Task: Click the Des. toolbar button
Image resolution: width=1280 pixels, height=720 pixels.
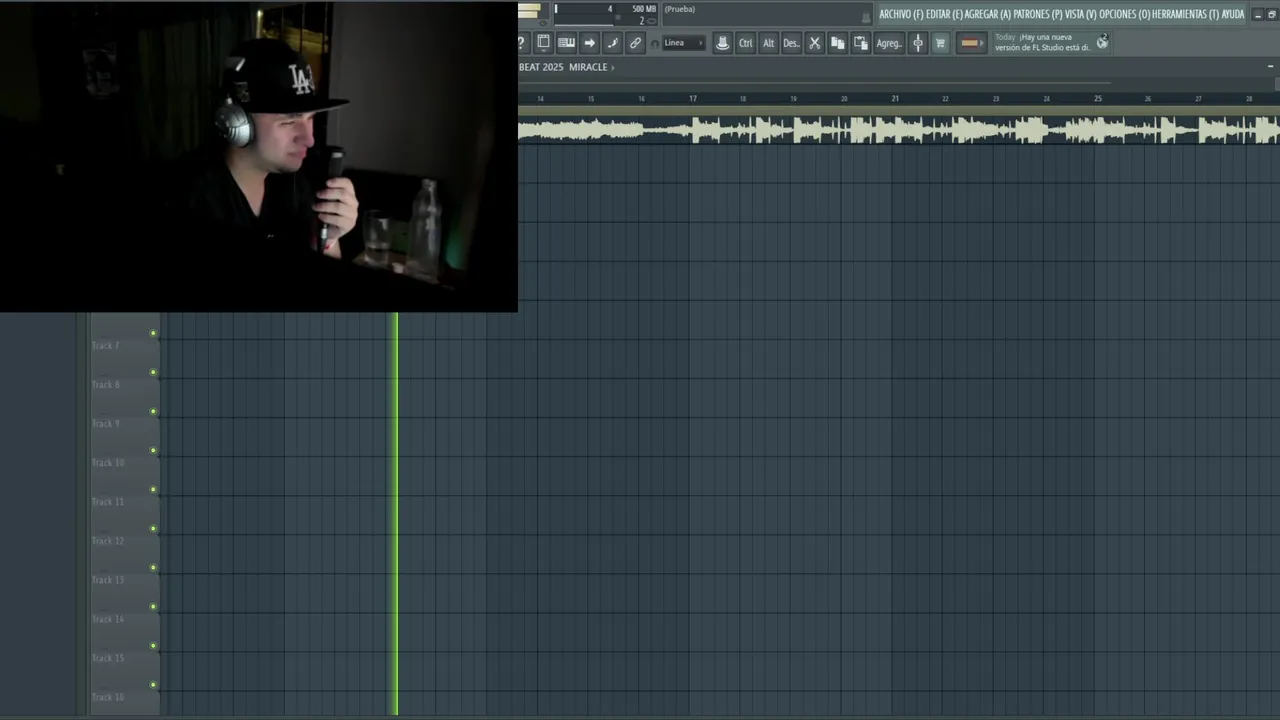Action: point(791,43)
